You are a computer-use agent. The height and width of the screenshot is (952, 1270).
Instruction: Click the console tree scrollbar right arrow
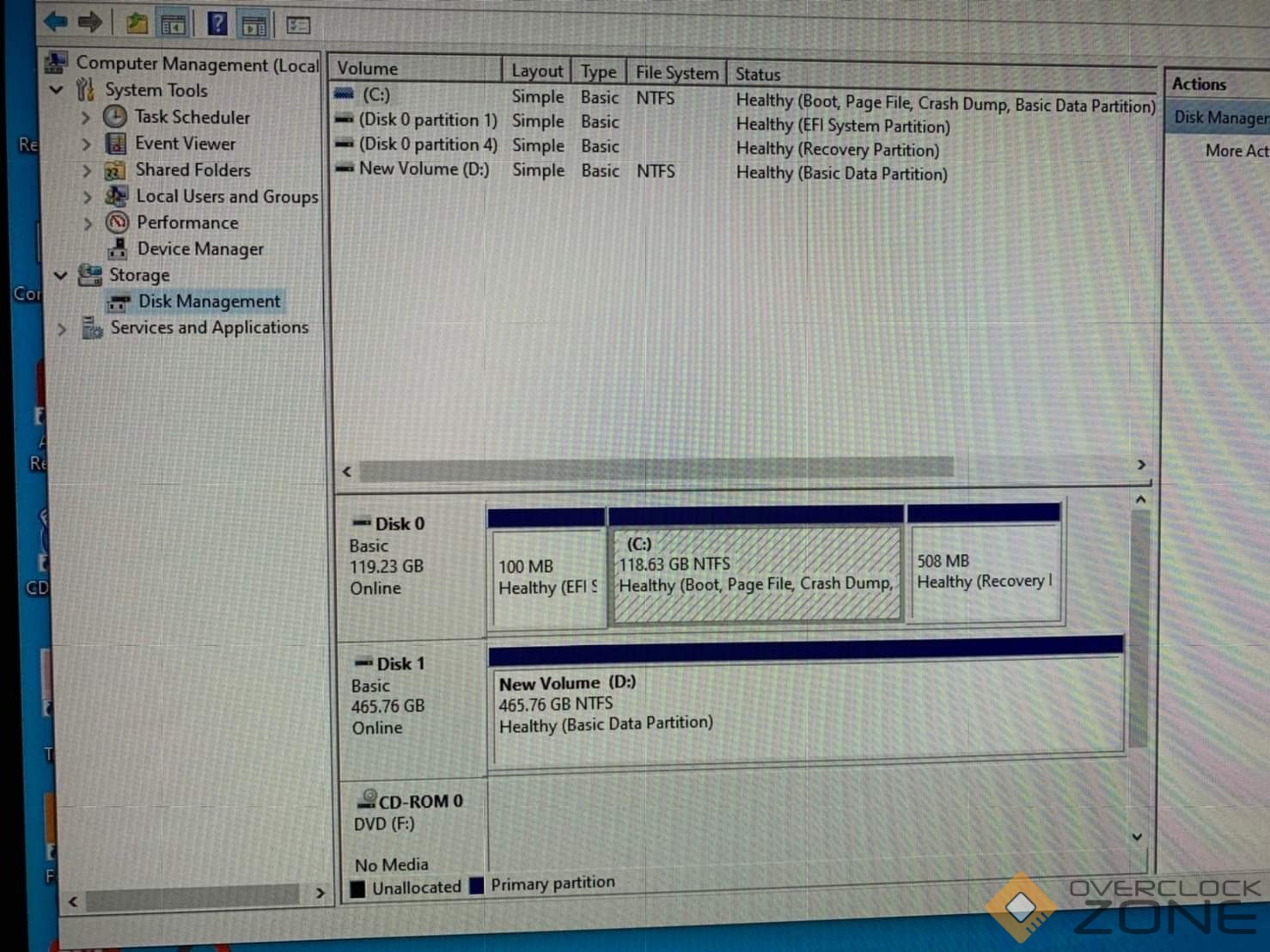click(x=320, y=893)
